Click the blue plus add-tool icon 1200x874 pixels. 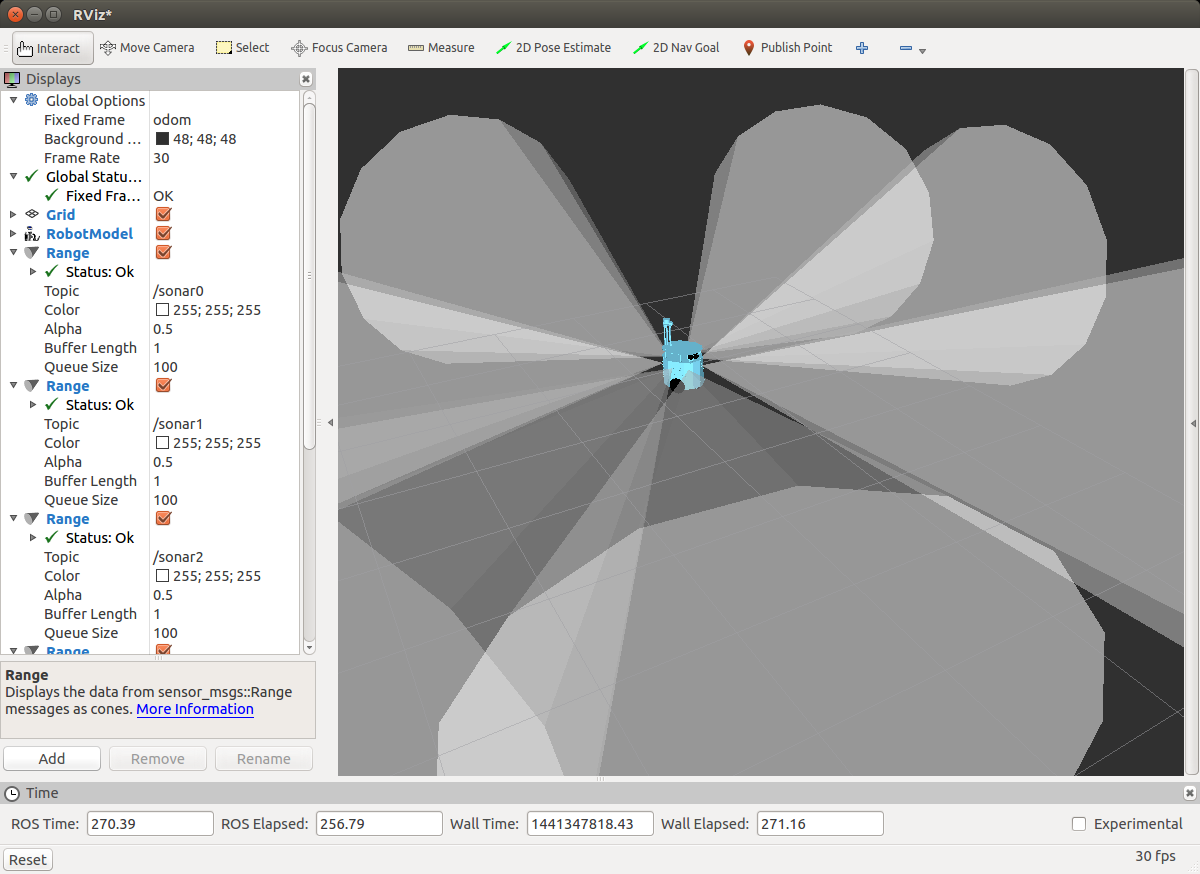click(x=862, y=48)
